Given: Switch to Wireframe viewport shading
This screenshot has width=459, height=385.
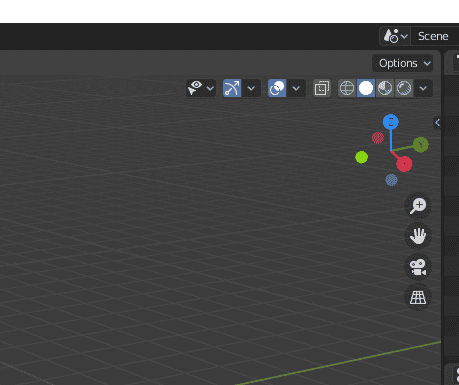Looking at the screenshot, I should [x=347, y=88].
